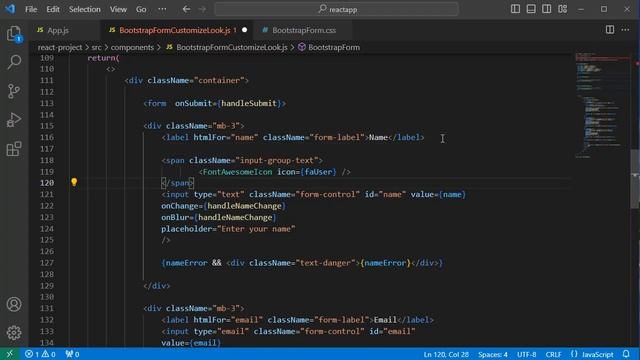Open the Accounts menu icon
The image size is (640, 360).
point(14,304)
